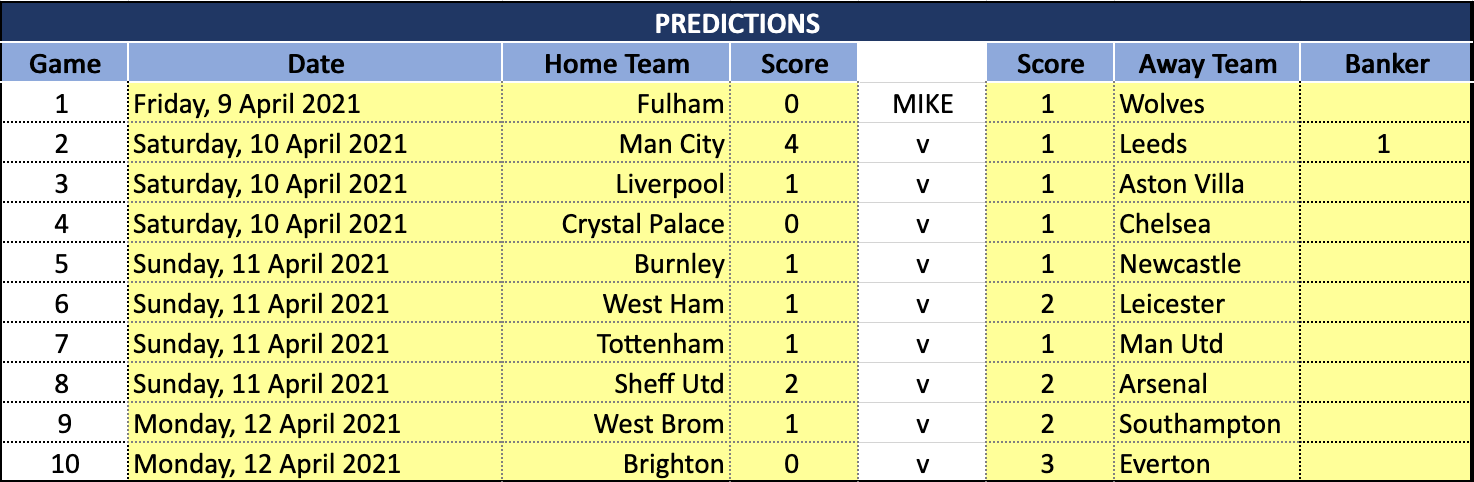Select the Date column header
The image size is (1474, 482).
315,64
